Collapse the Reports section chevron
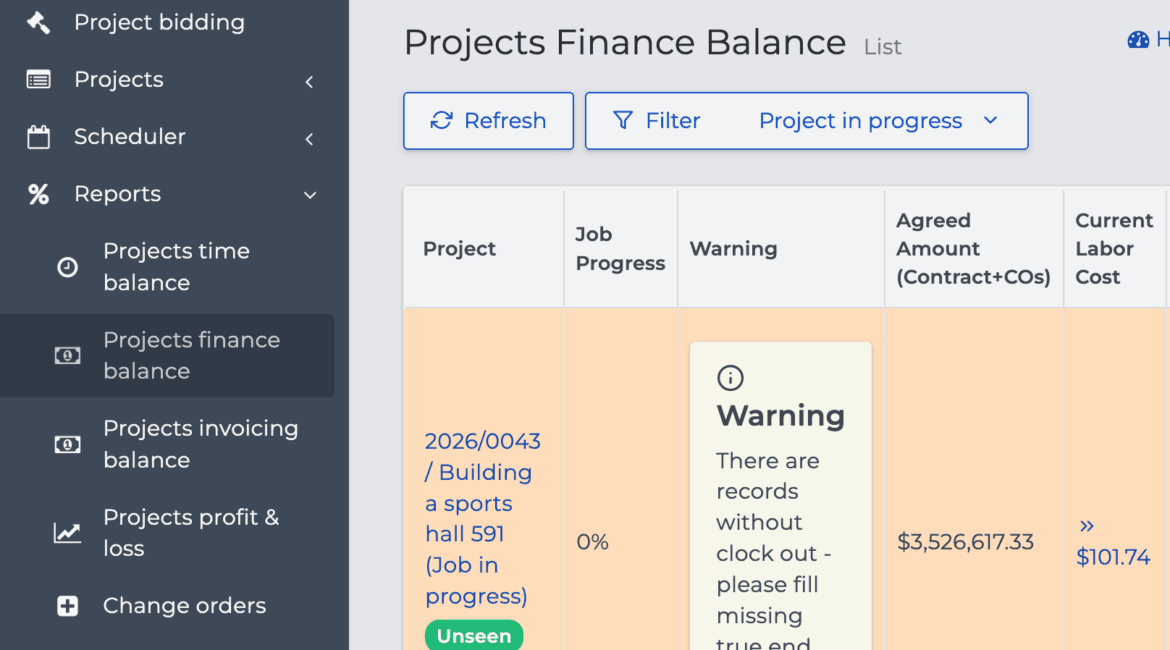Viewport: 1170px width, 650px height. coord(309,195)
